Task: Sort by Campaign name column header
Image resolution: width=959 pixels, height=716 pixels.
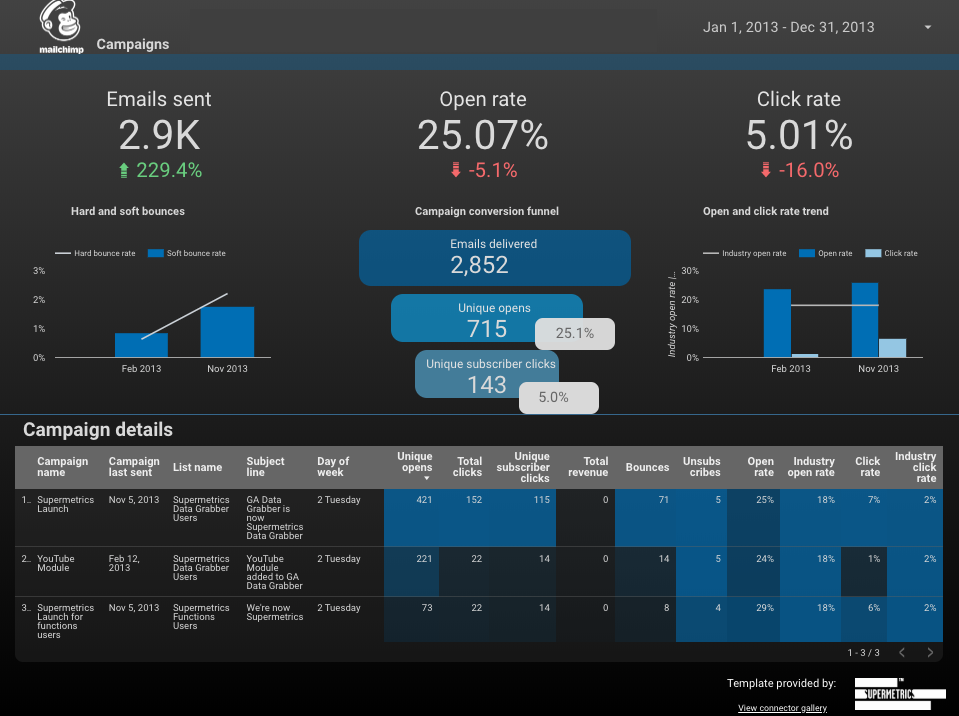Action: pyautogui.click(x=62, y=467)
